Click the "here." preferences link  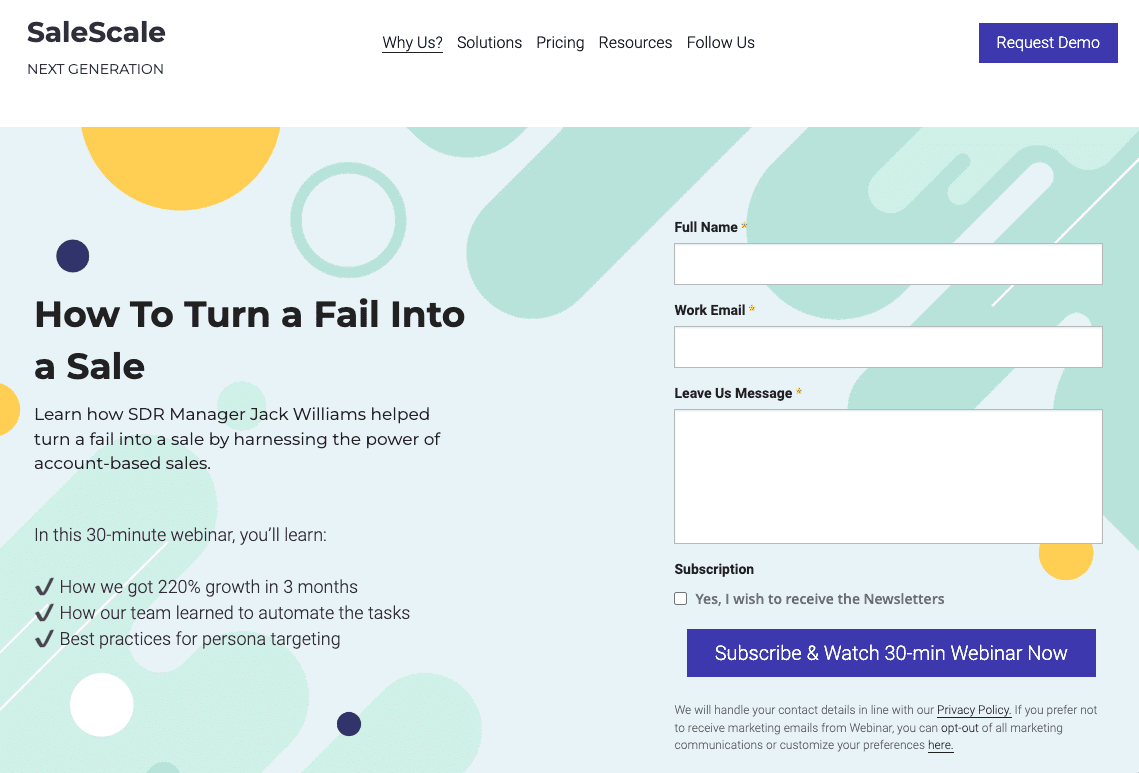pyautogui.click(x=940, y=745)
